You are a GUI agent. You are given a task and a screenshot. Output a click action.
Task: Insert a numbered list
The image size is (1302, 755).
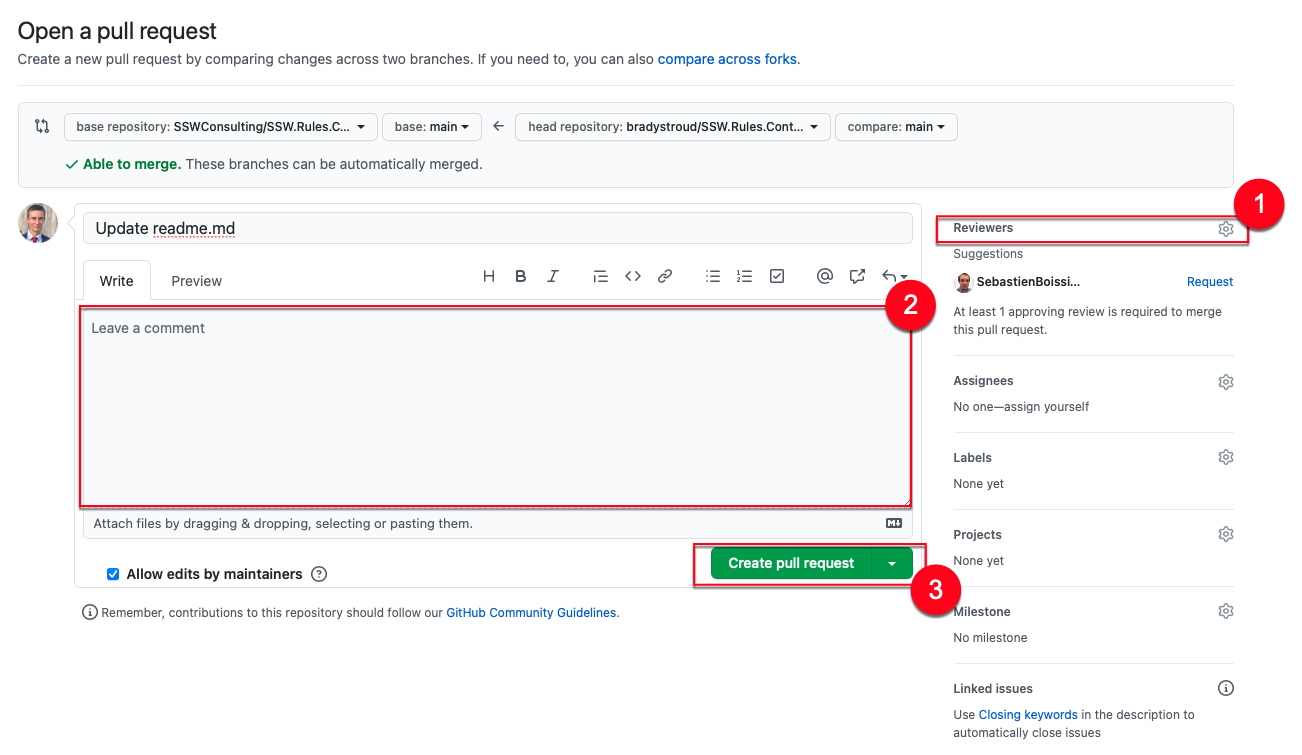pyautogui.click(x=744, y=277)
